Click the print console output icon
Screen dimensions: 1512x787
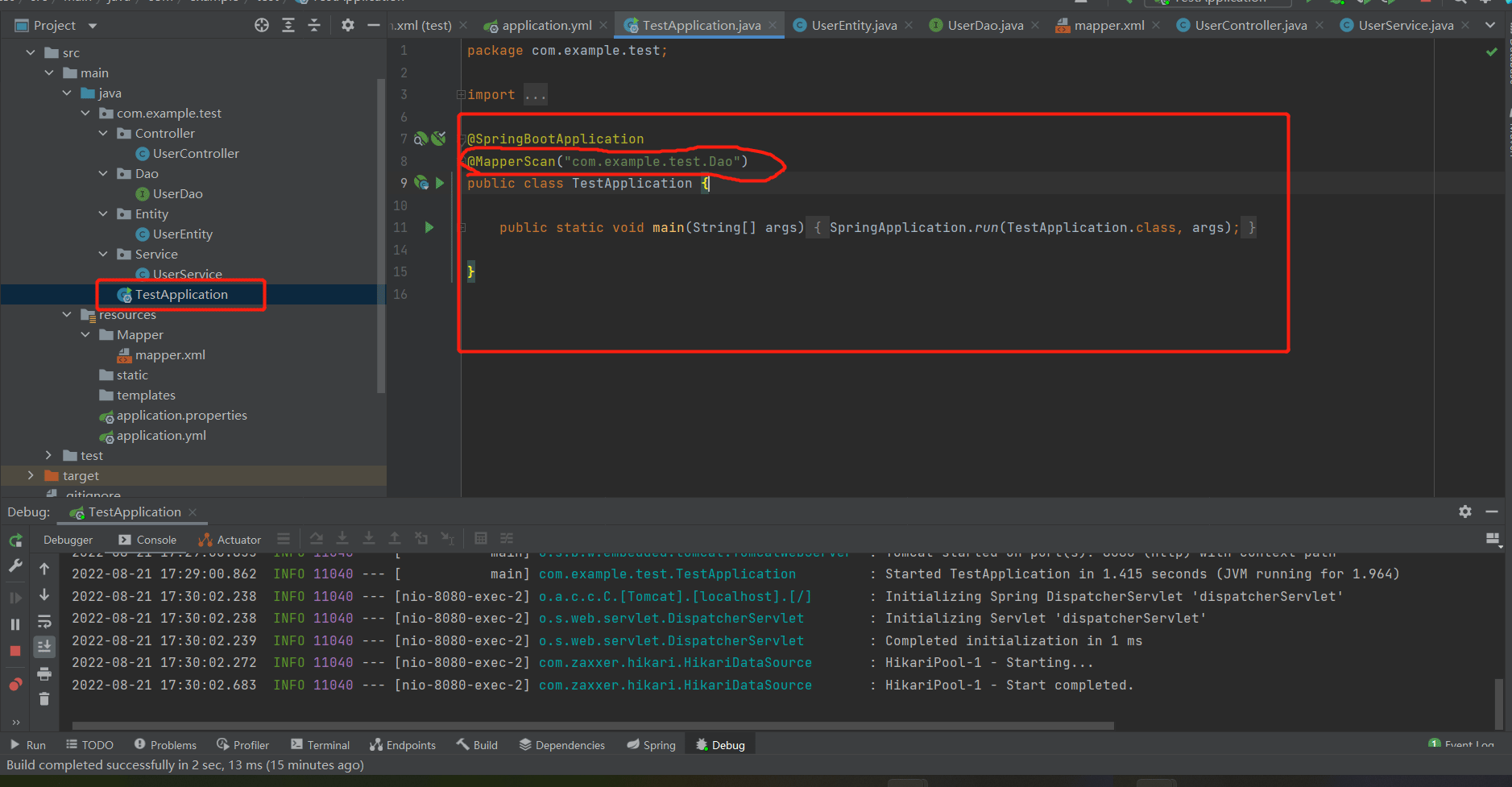[x=44, y=673]
